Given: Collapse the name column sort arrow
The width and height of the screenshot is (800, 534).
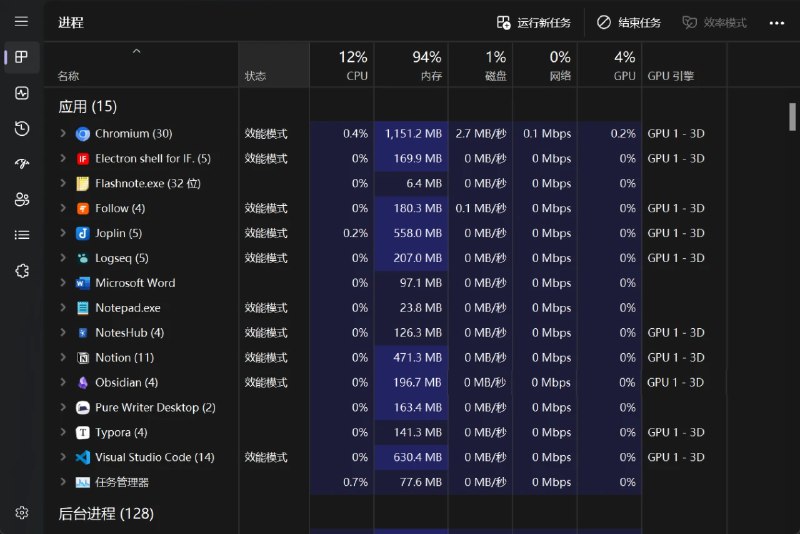Looking at the screenshot, I should point(137,51).
